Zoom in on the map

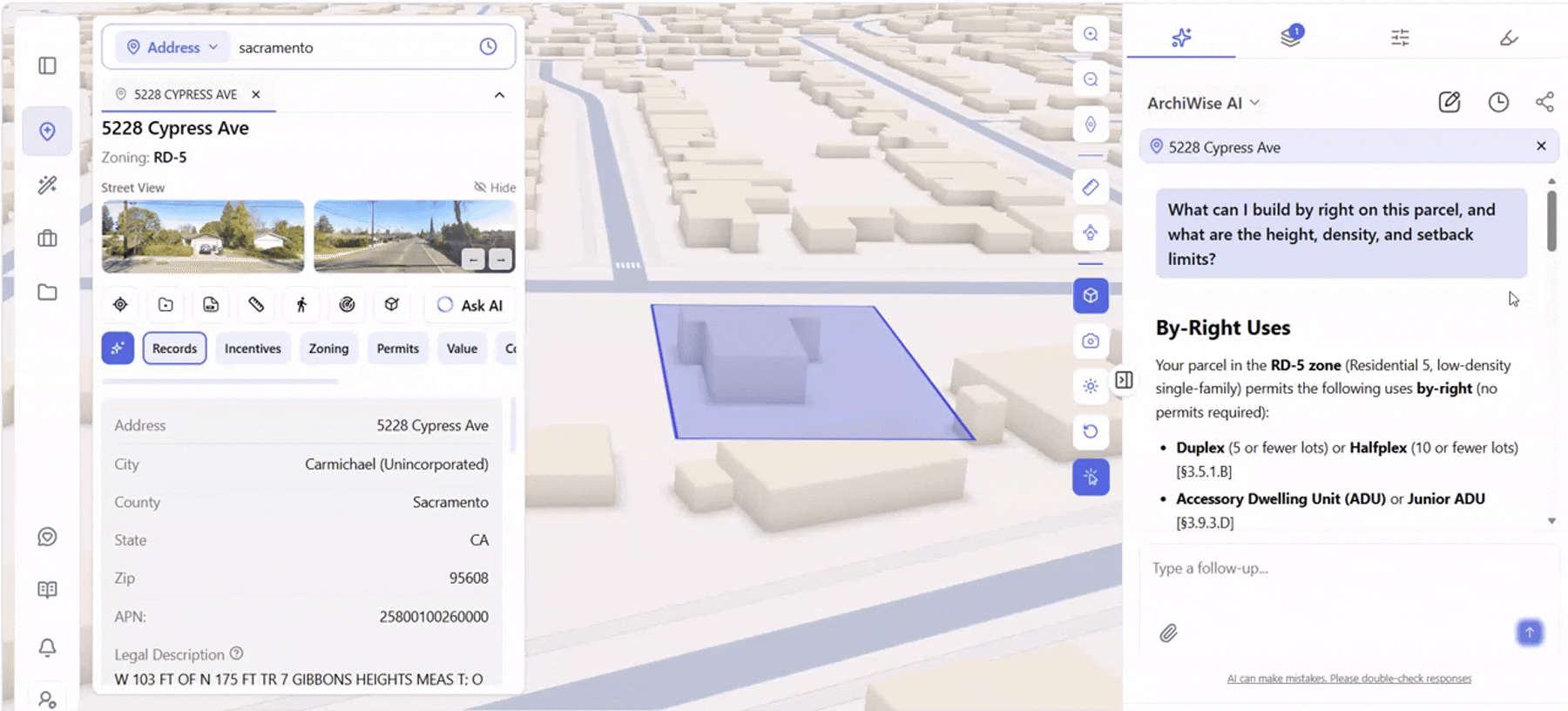click(1091, 34)
